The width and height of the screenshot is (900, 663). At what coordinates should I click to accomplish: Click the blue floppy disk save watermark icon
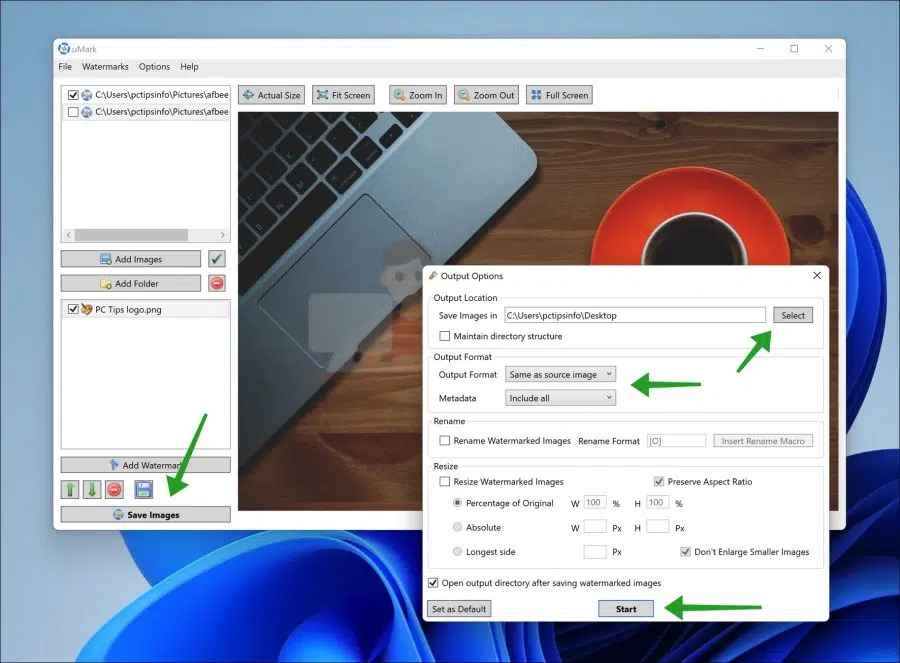[143, 489]
